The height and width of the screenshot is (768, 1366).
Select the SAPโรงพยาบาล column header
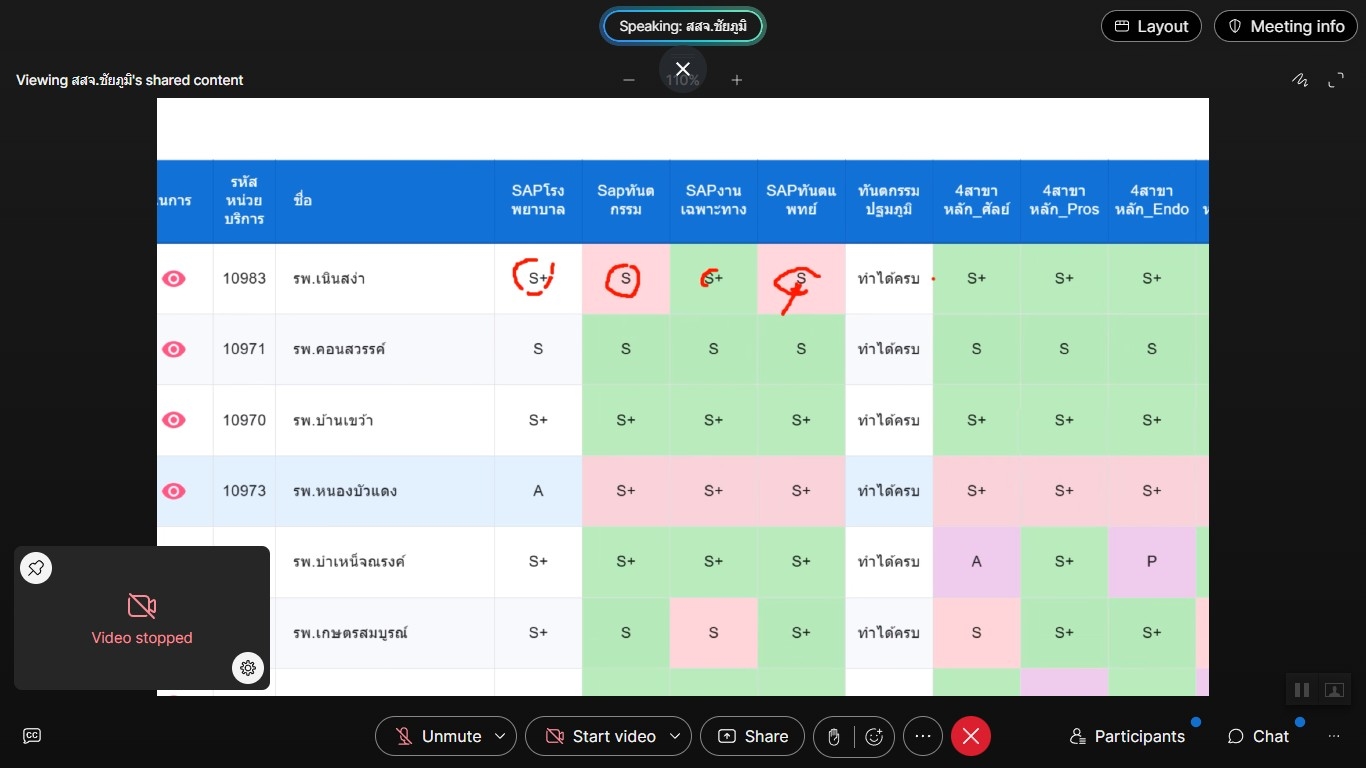click(x=538, y=200)
